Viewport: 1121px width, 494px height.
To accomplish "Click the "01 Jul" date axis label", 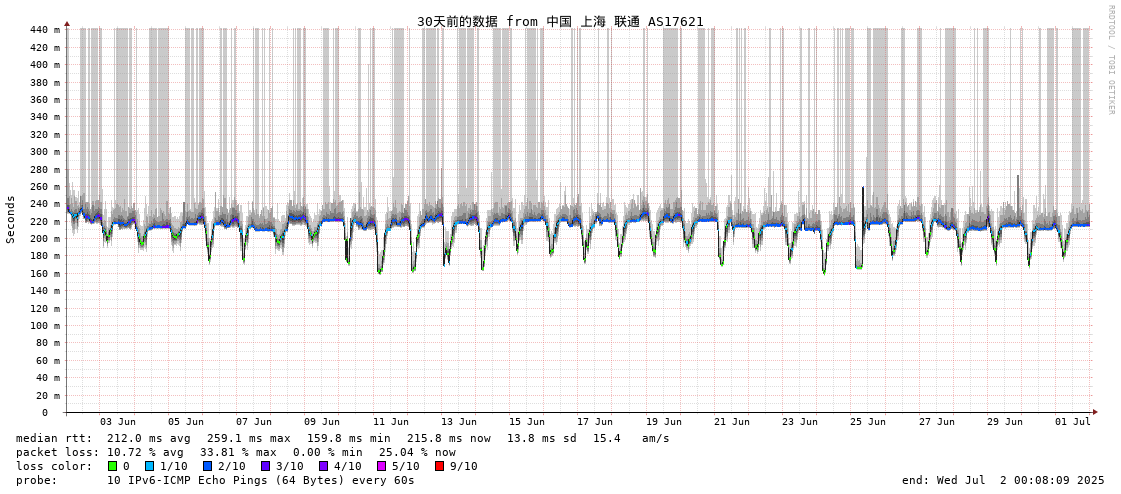I will (x=1072, y=422).
